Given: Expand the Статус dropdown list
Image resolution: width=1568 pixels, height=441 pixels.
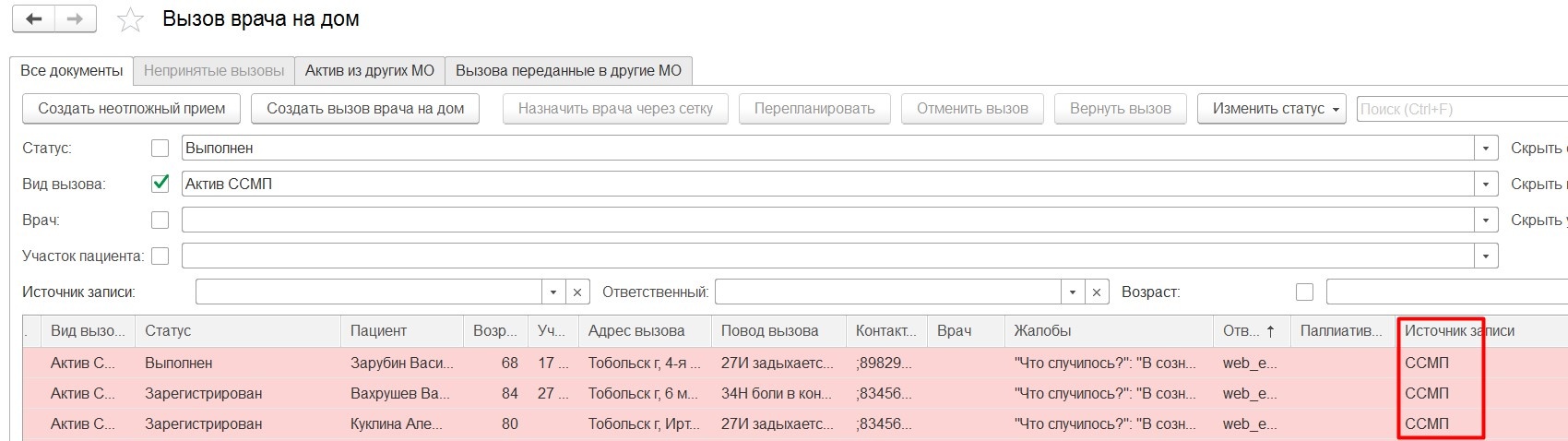Looking at the screenshot, I should point(1485,148).
